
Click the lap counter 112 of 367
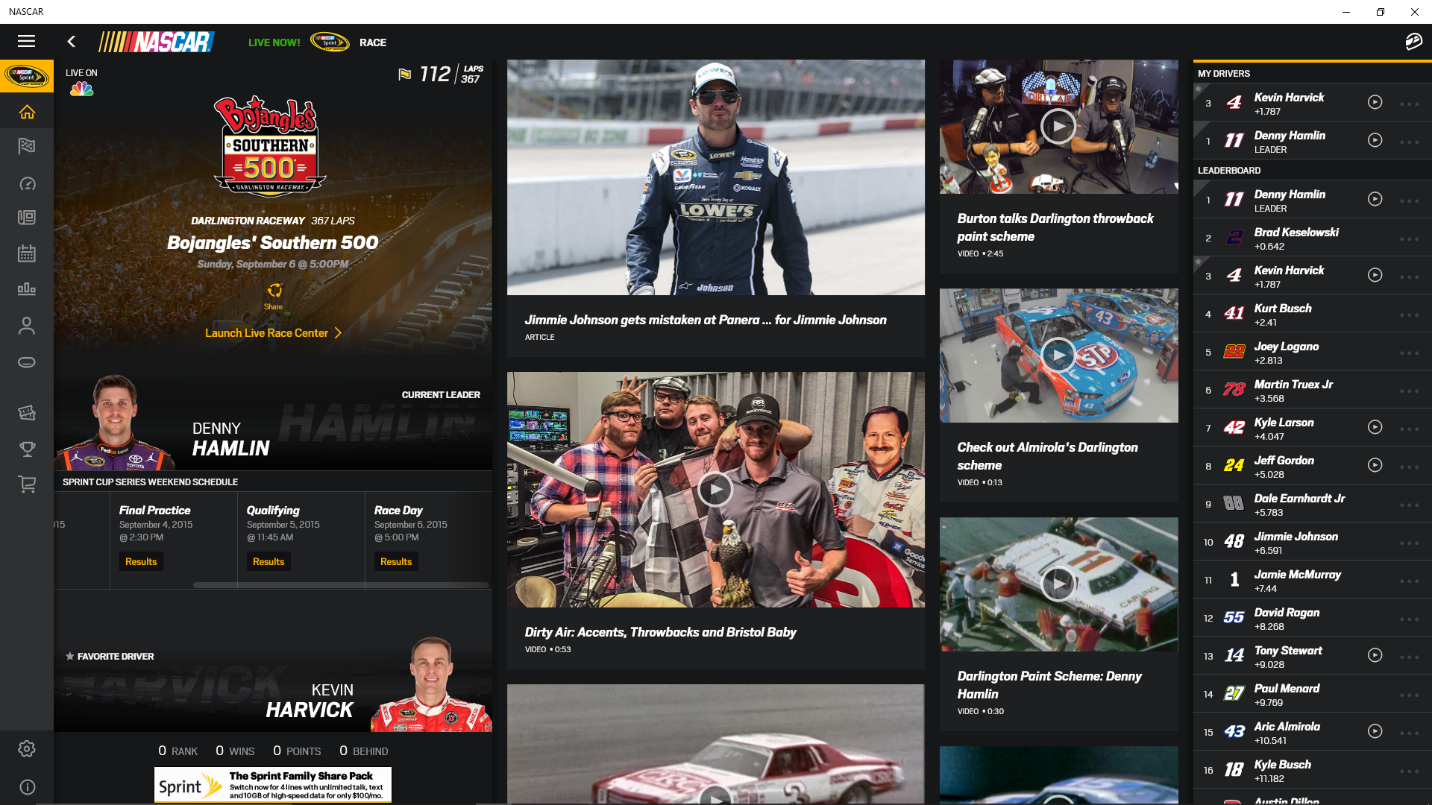(x=441, y=74)
